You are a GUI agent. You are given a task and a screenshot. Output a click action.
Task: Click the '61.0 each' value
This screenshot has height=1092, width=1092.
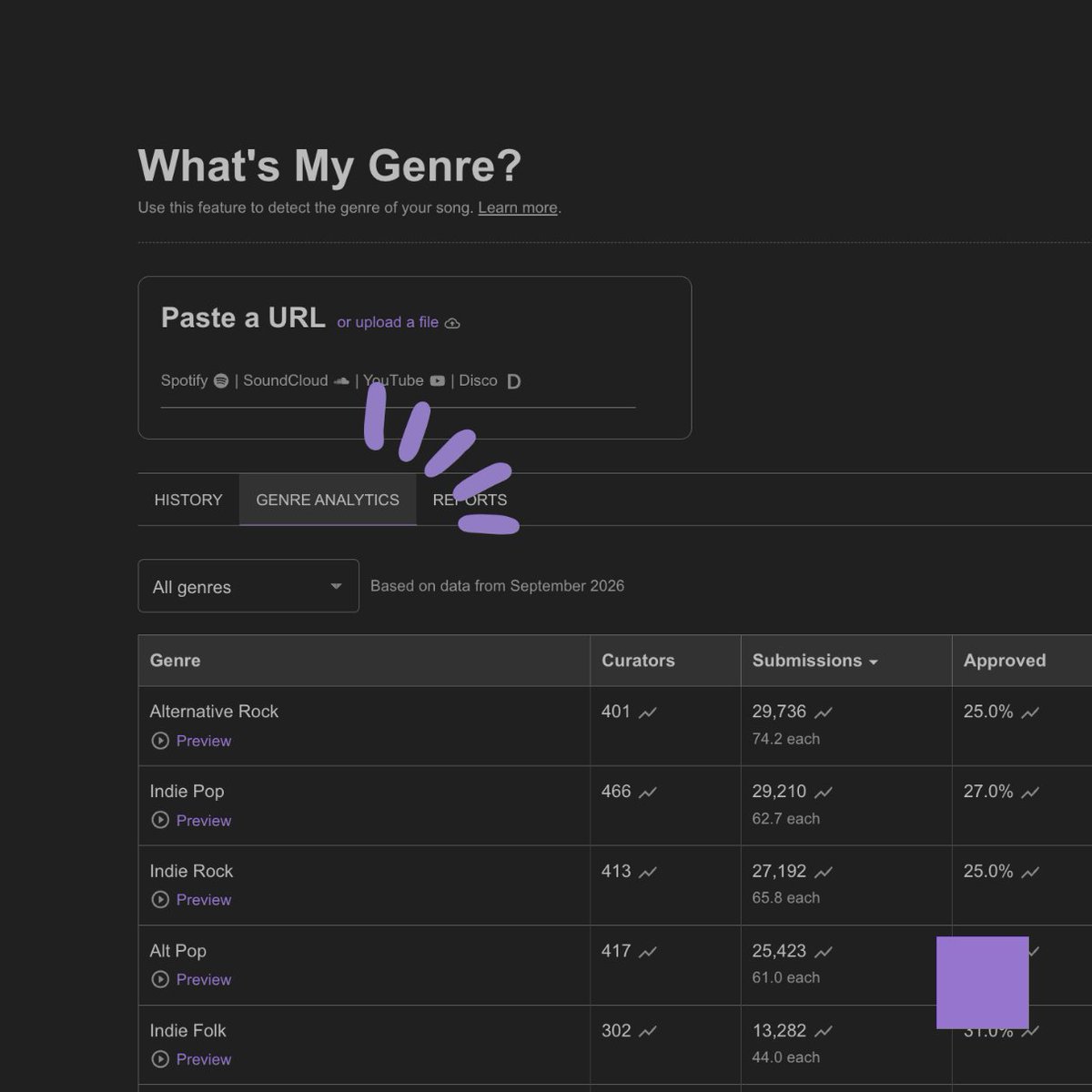click(x=786, y=977)
